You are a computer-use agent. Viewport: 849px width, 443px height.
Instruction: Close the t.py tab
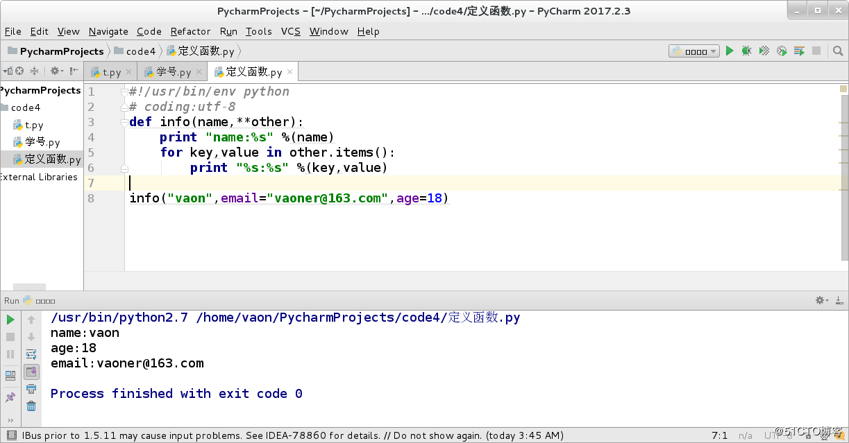coord(128,71)
